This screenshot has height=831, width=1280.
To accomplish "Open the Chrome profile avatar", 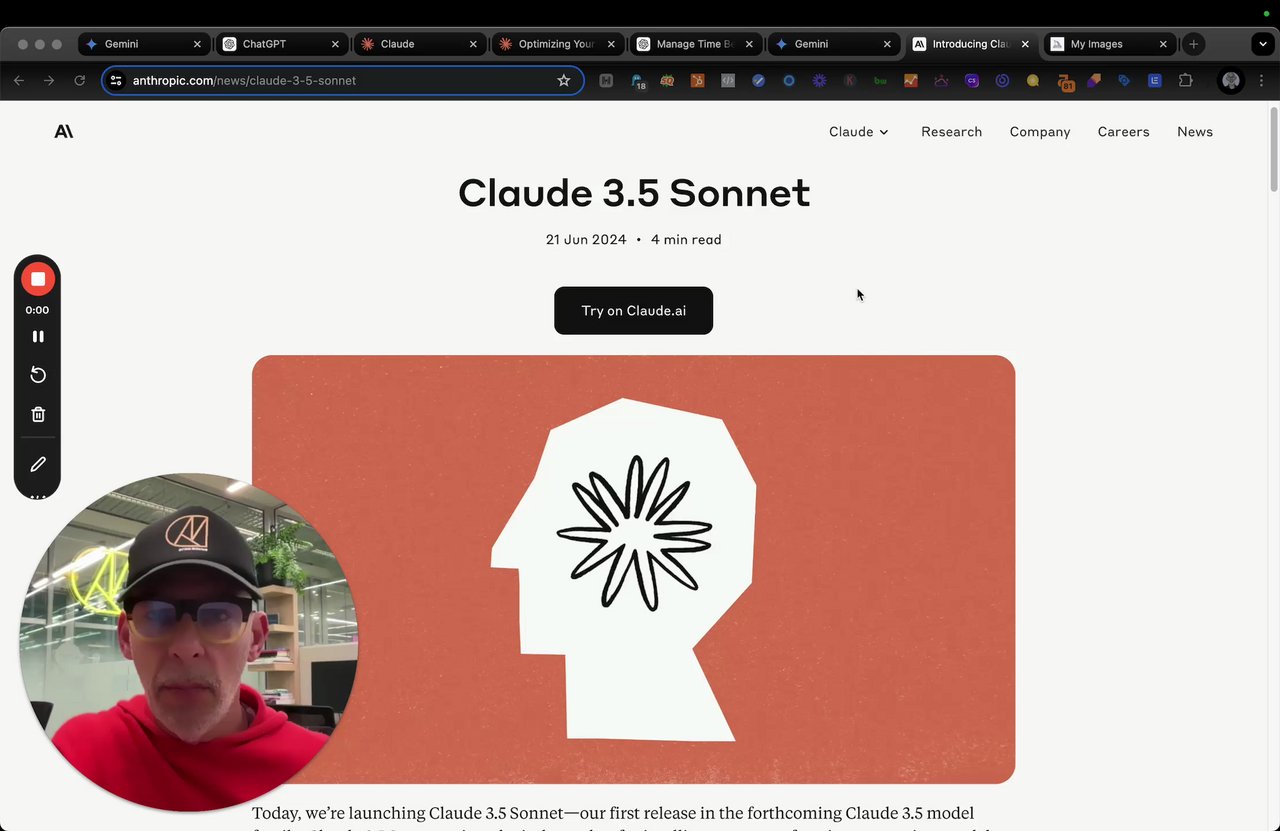I will 1231,80.
